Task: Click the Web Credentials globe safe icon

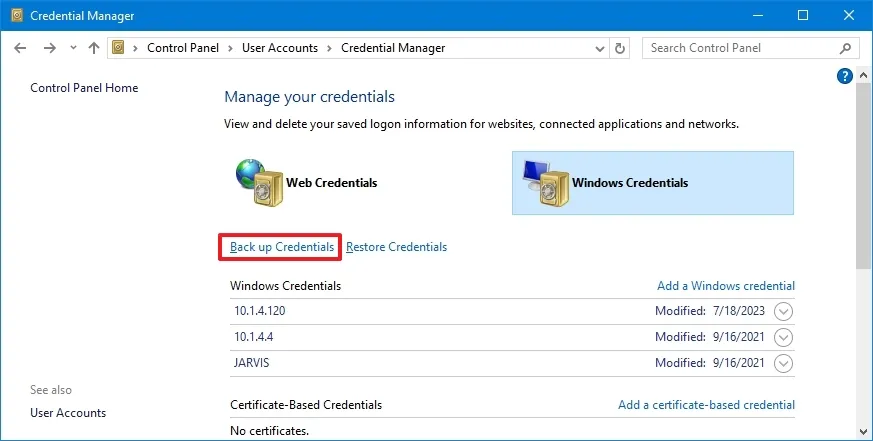Action: [x=259, y=183]
